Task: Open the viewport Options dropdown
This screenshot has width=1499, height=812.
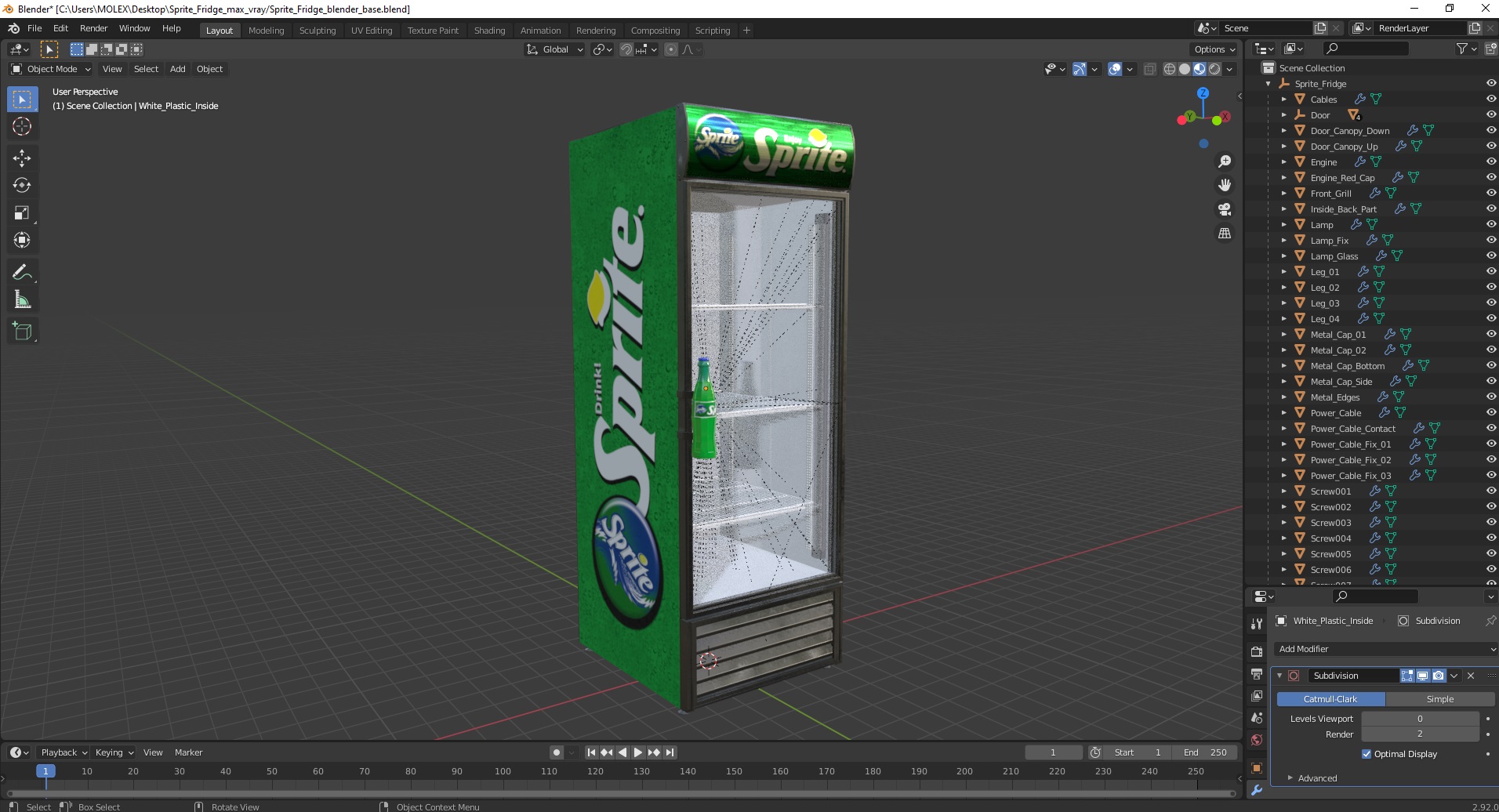Action: tap(1214, 49)
